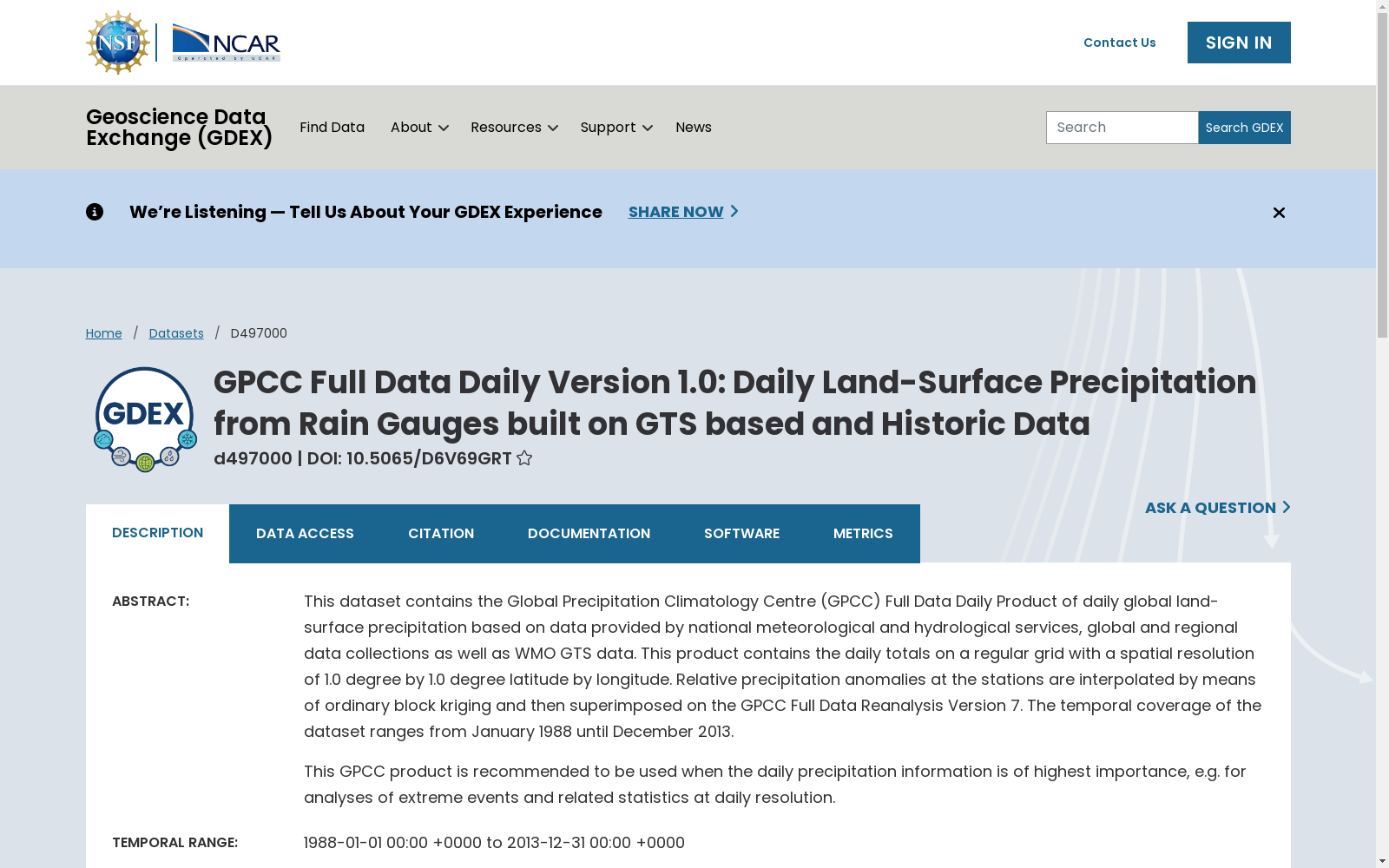Image resolution: width=1389 pixels, height=868 pixels.
Task: Click the GDEX dataset logo
Action: tap(145, 419)
